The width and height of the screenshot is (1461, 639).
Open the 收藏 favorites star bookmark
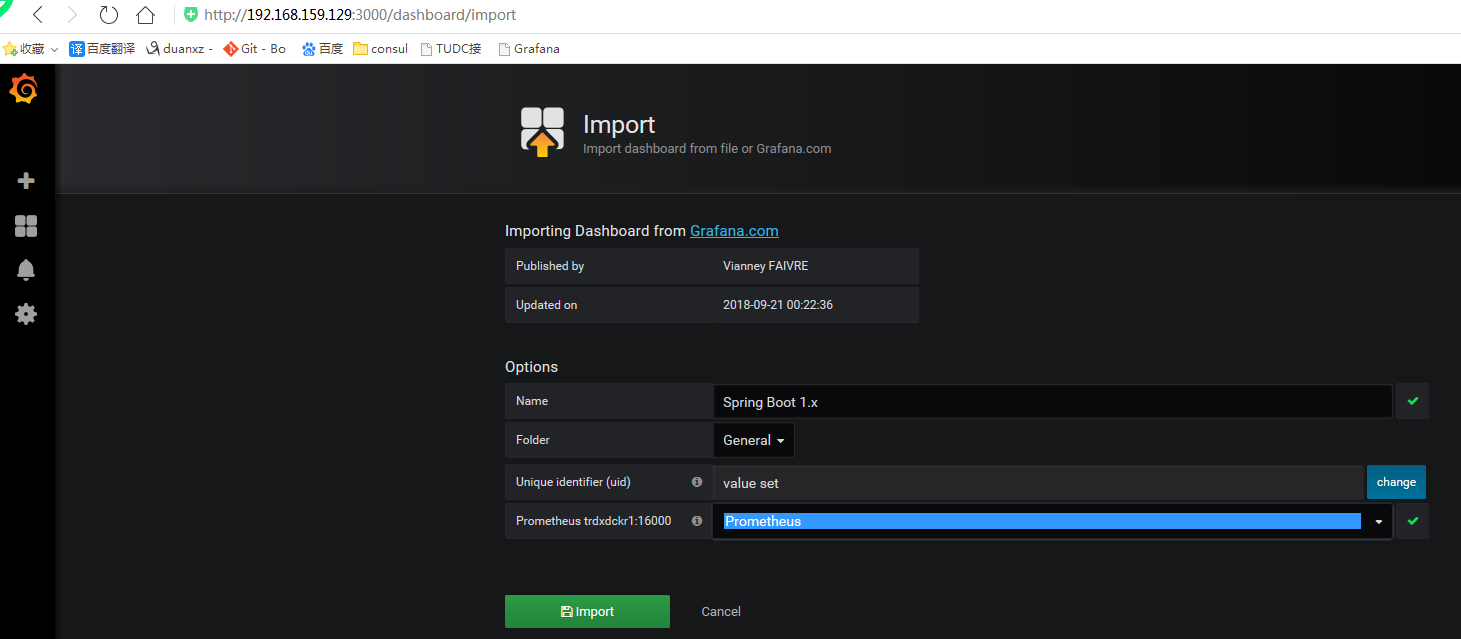(x=24, y=48)
